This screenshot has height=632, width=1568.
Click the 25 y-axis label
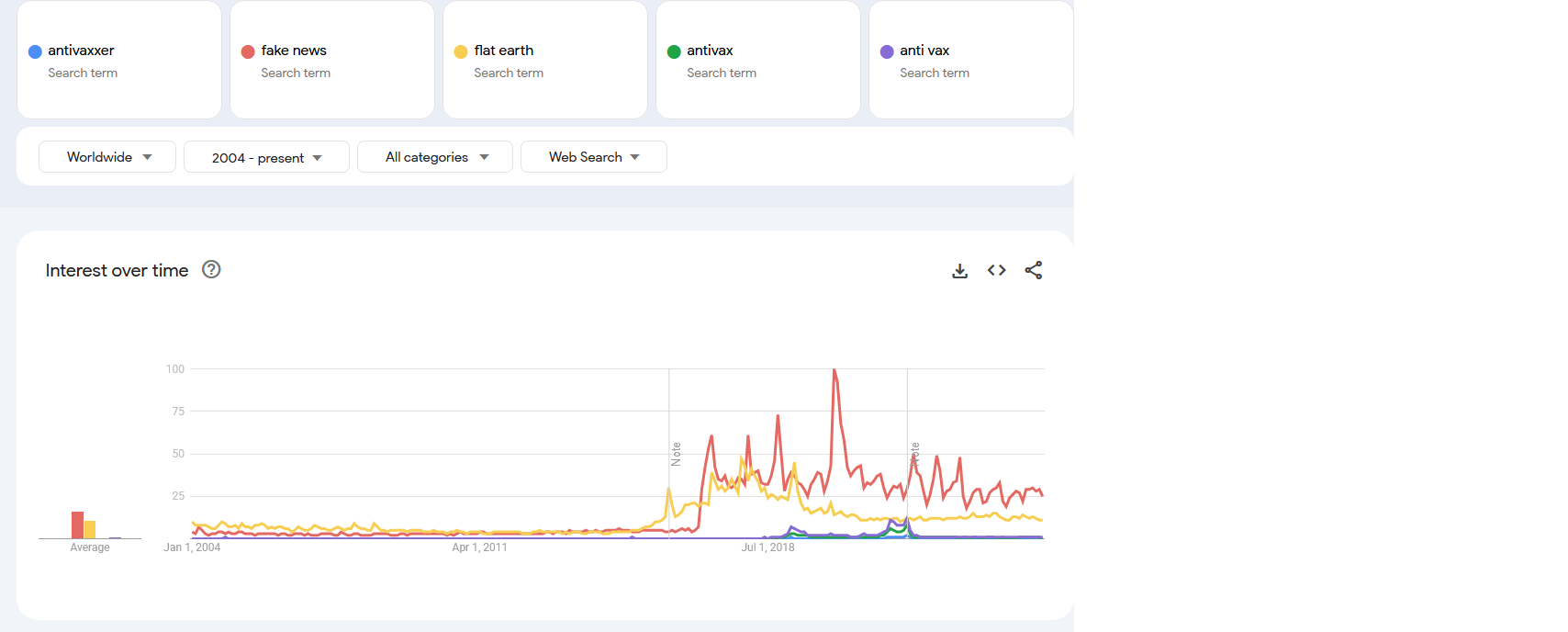click(178, 496)
